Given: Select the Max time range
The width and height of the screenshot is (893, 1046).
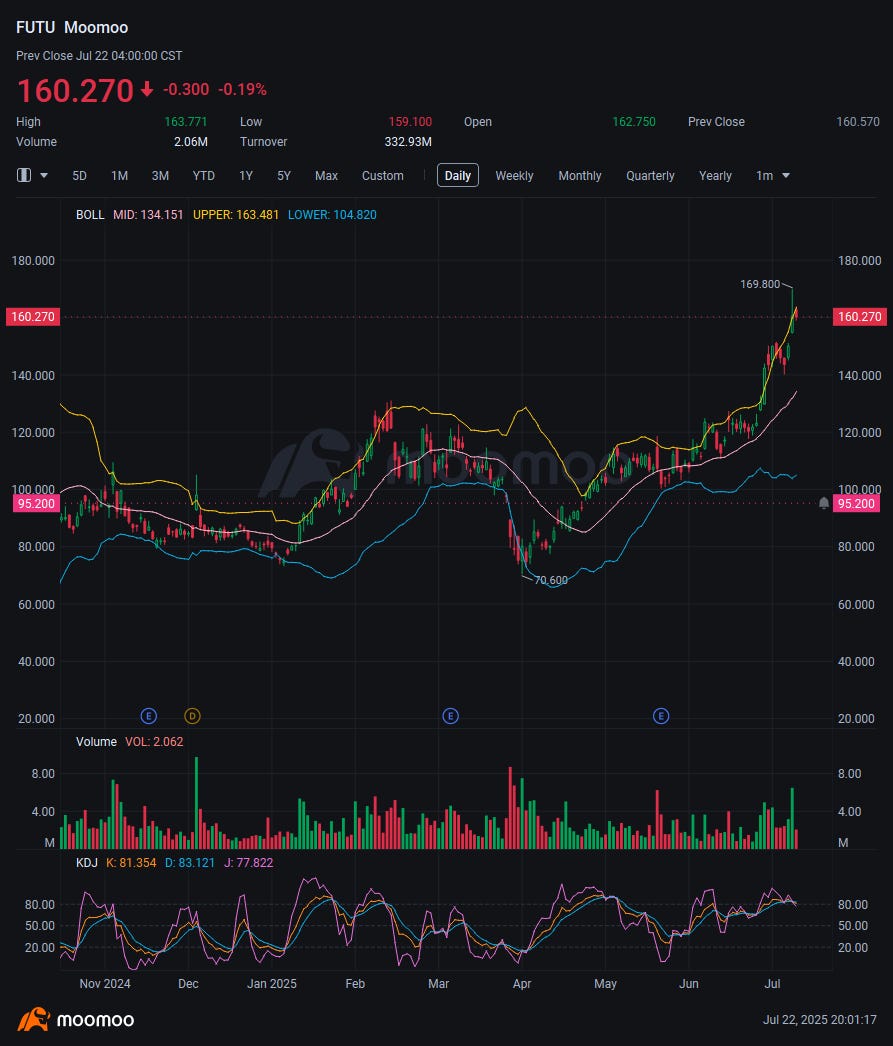Looking at the screenshot, I should (326, 175).
